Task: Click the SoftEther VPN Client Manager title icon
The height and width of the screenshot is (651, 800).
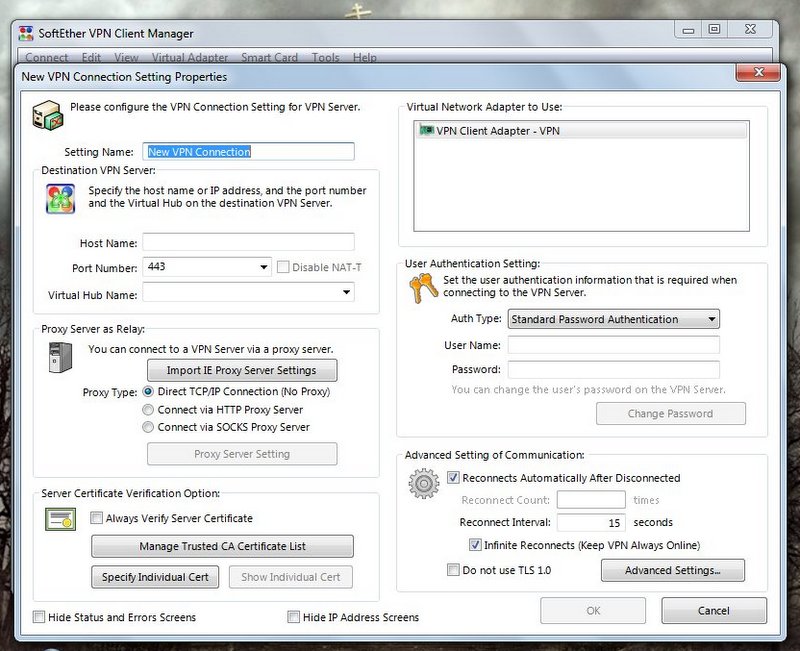Action: 26,33
